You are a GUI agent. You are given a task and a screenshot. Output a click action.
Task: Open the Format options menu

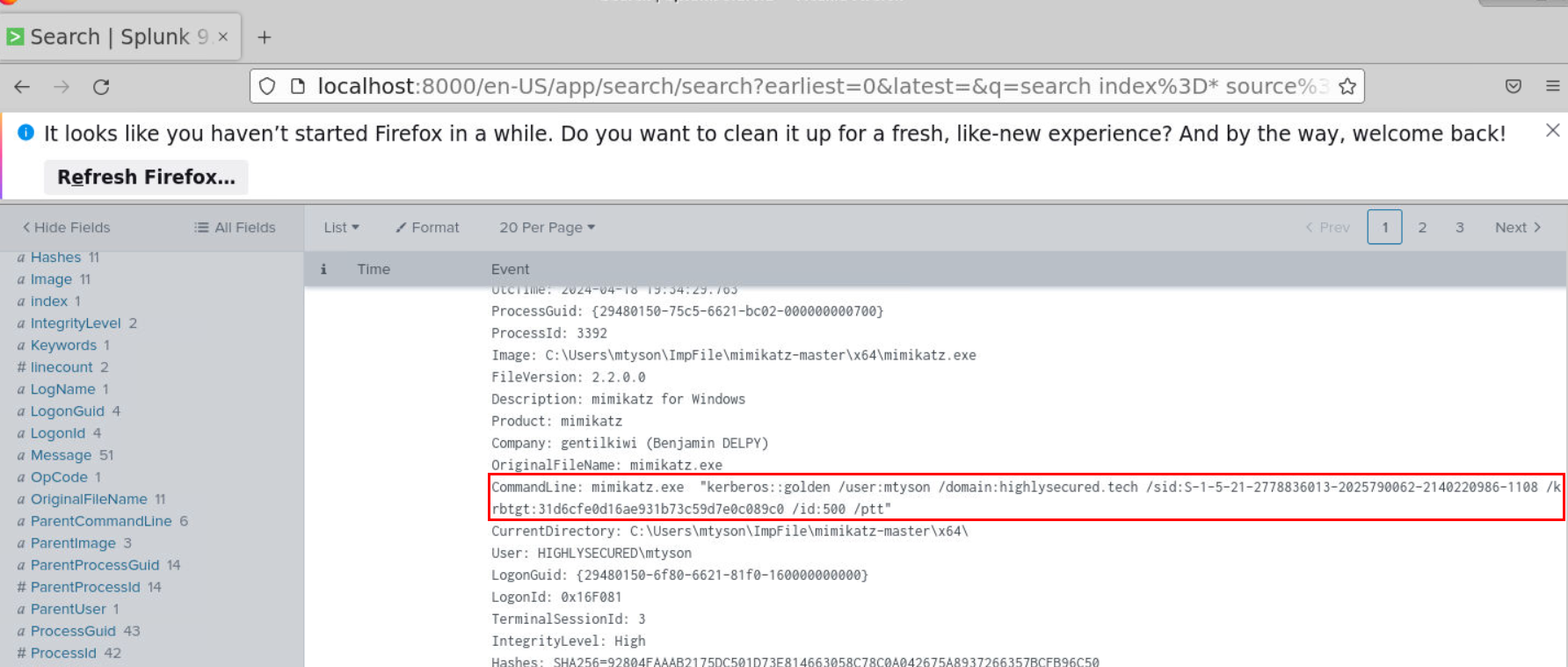tap(427, 228)
